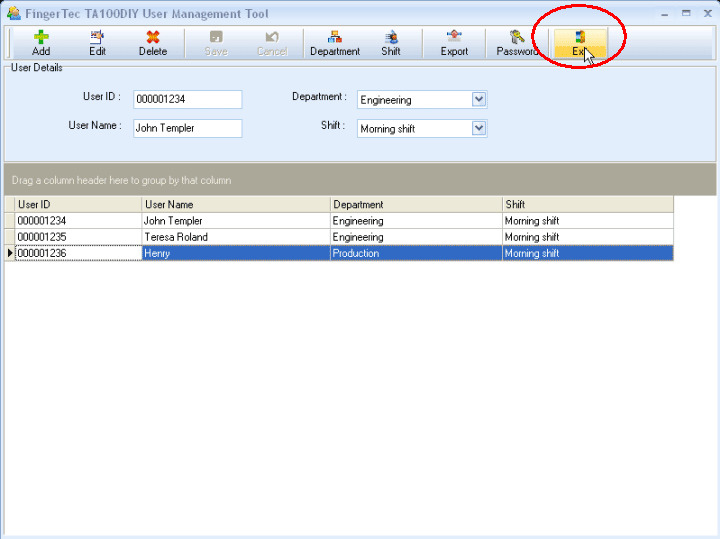Click the row indicator for Henry's row
The width and height of the screenshot is (720, 539).
tap(10, 253)
